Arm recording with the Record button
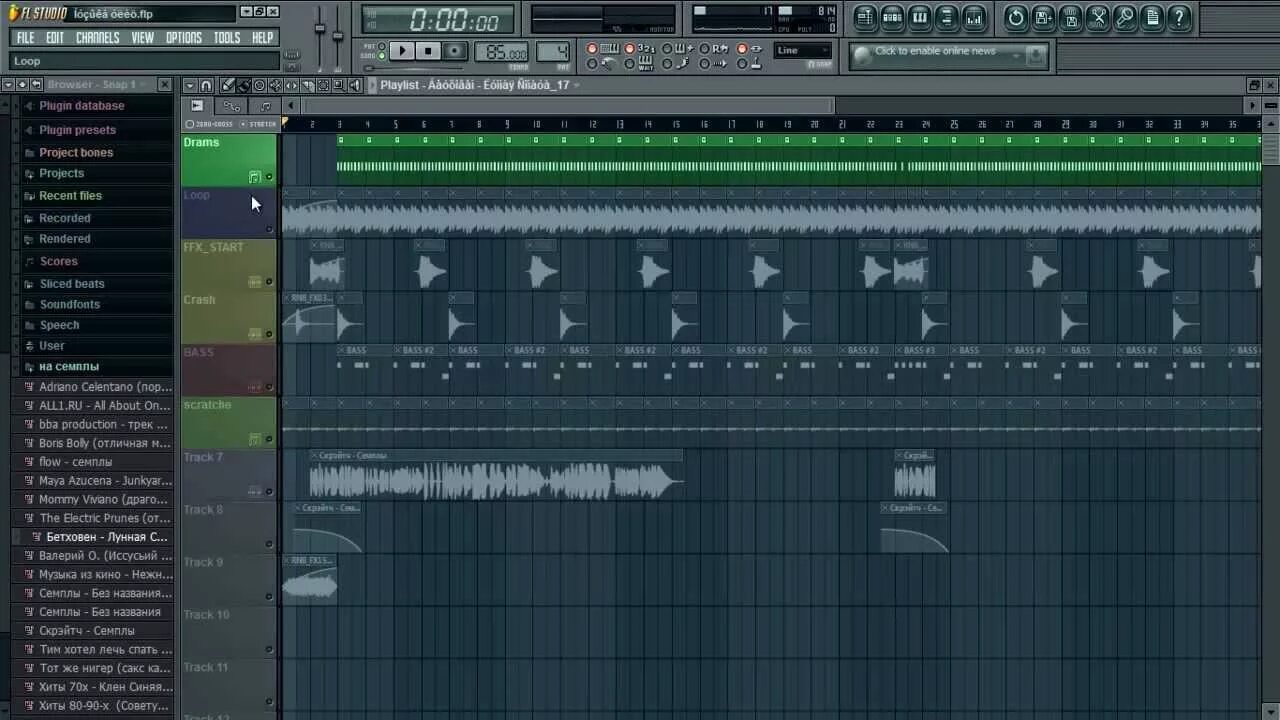This screenshot has height=720, width=1280. (454, 51)
